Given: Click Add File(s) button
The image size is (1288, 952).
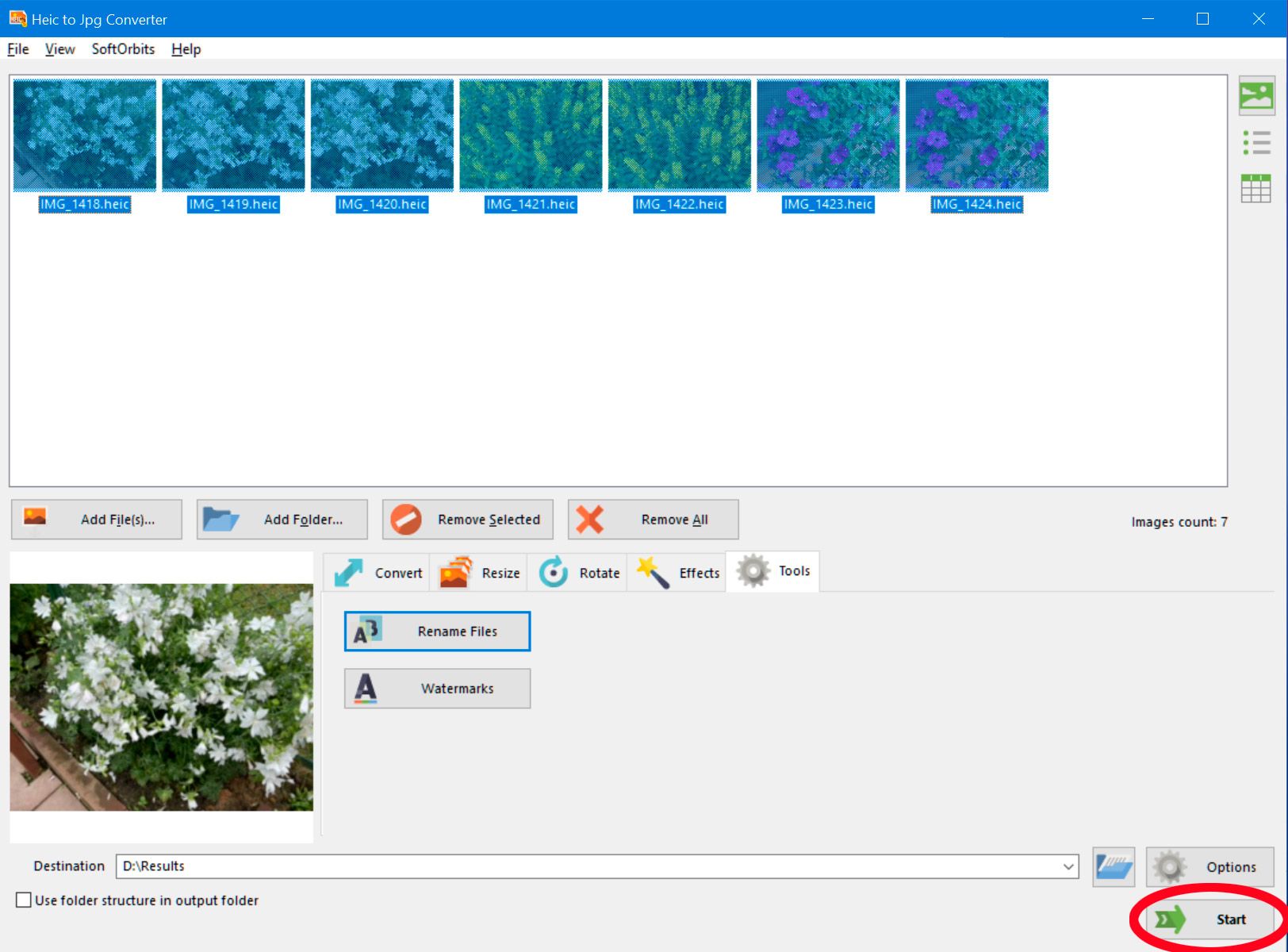Looking at the screenshot, I should coord(97,520).
